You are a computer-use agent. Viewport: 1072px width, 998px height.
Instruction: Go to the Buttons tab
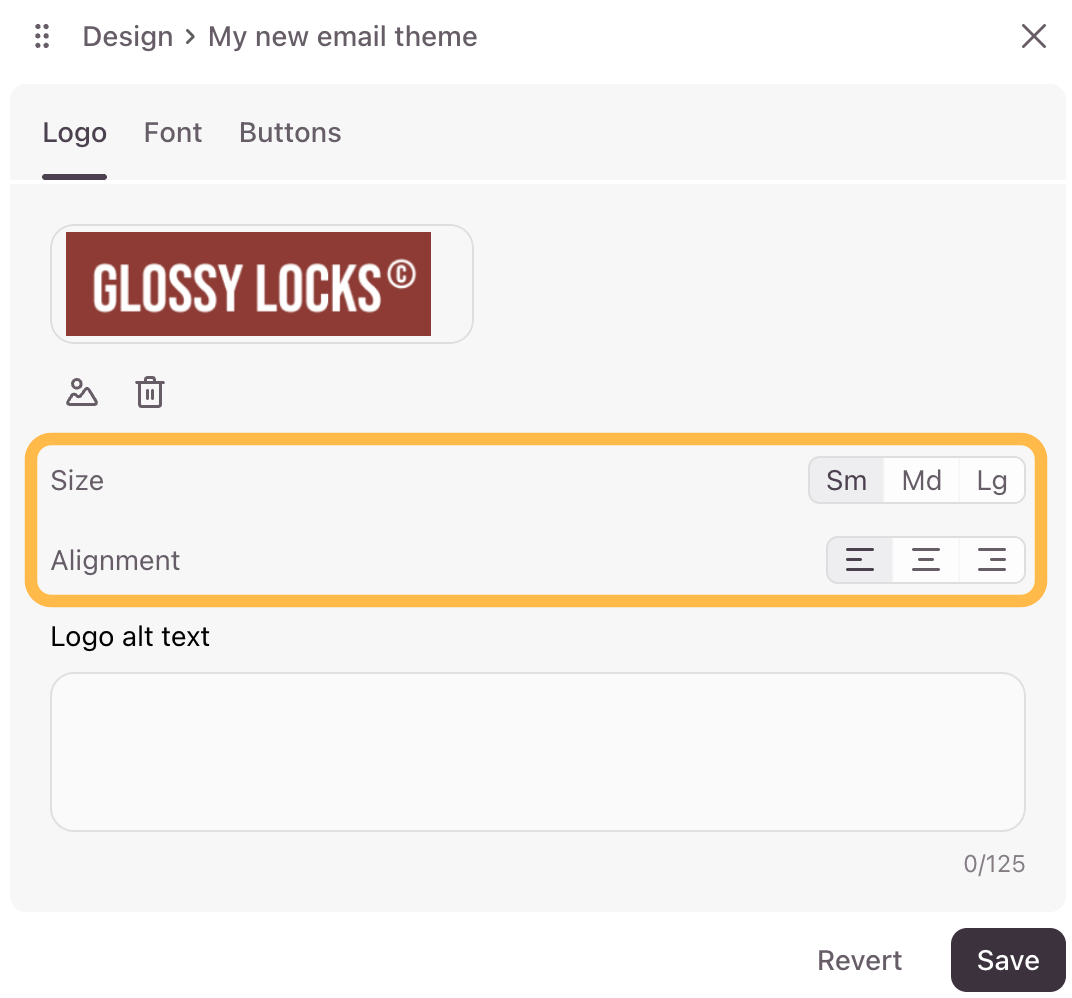pyautogui.click(x=290, y=133)
